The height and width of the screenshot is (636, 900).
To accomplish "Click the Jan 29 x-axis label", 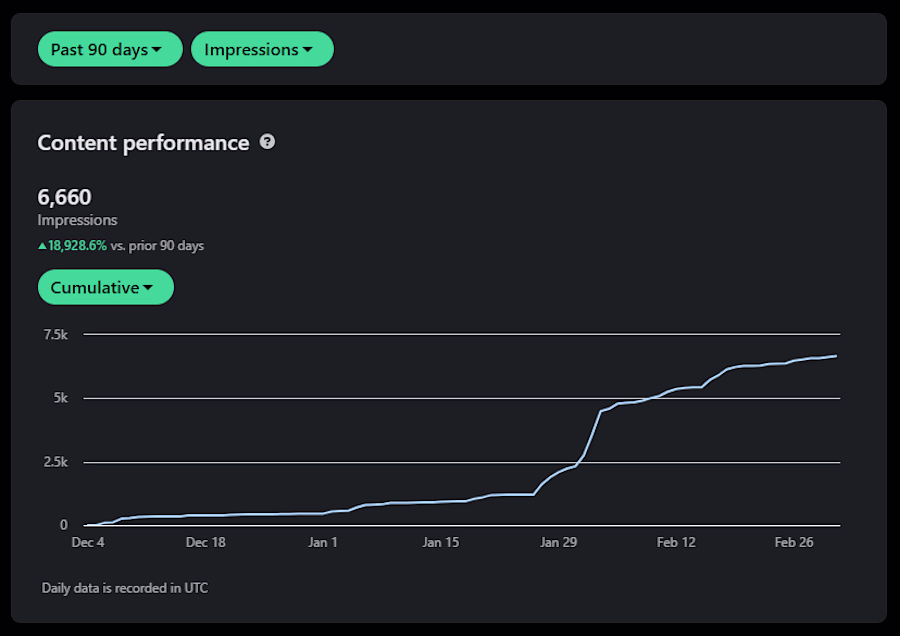I will [558, 543].
